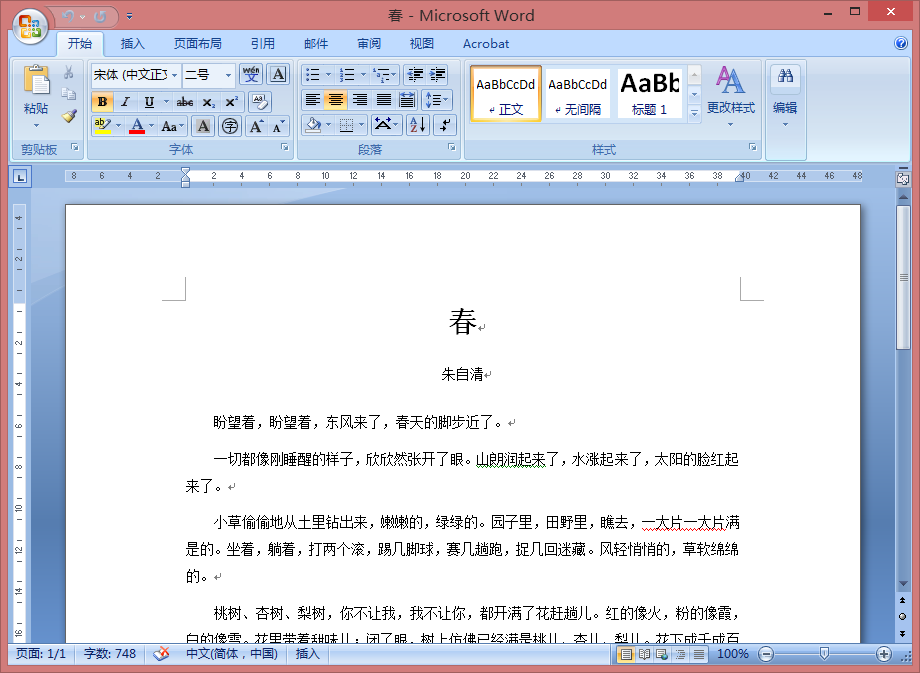Open the line spacing dropdown
The height and width of the screenshot is (673, 920).
tap(437, 100)
